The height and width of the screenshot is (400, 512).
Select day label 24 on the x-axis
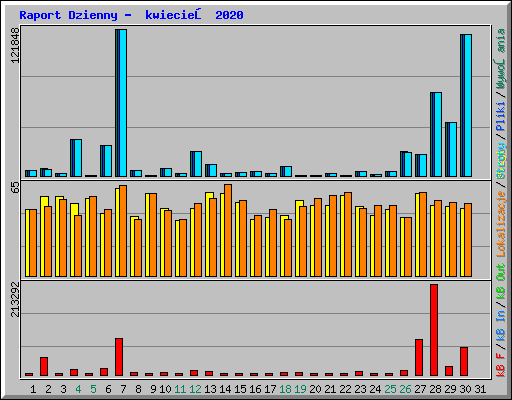click(x=375, y=389)
